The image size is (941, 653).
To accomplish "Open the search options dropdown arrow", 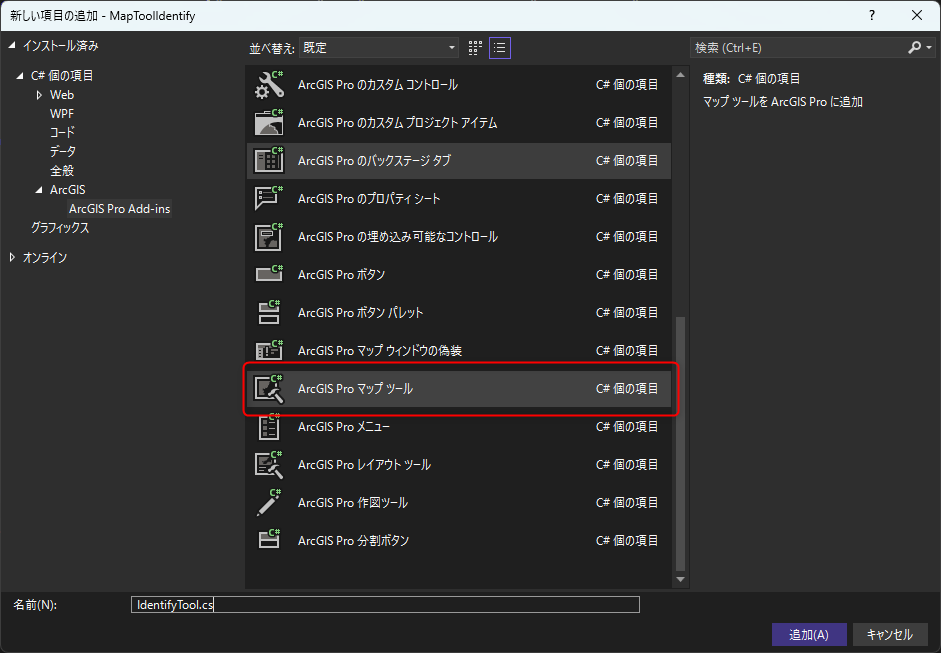I will [929, 47].
